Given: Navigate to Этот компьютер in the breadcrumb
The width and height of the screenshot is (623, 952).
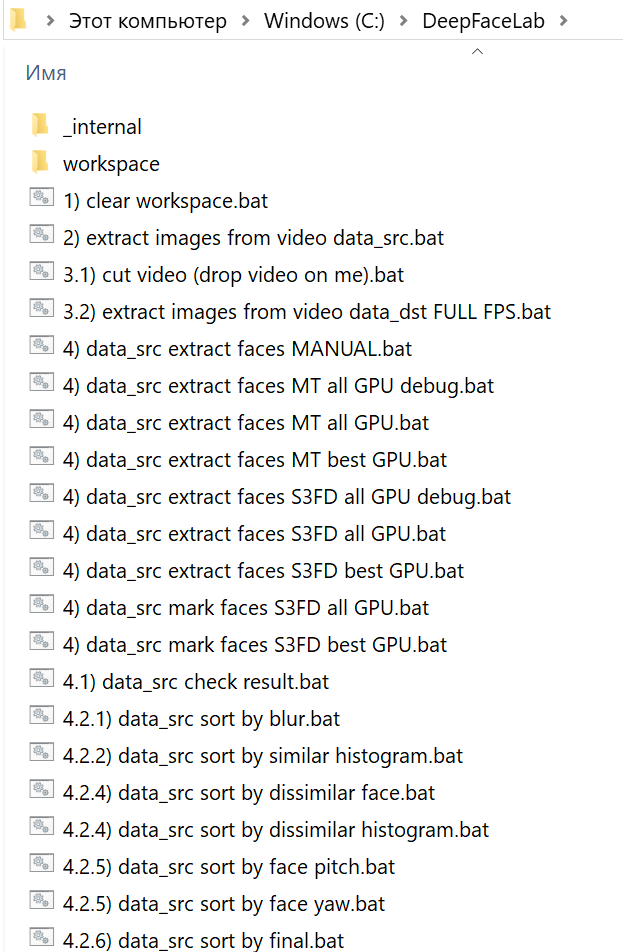Looking at the screenshot, I should click(147, 21).
